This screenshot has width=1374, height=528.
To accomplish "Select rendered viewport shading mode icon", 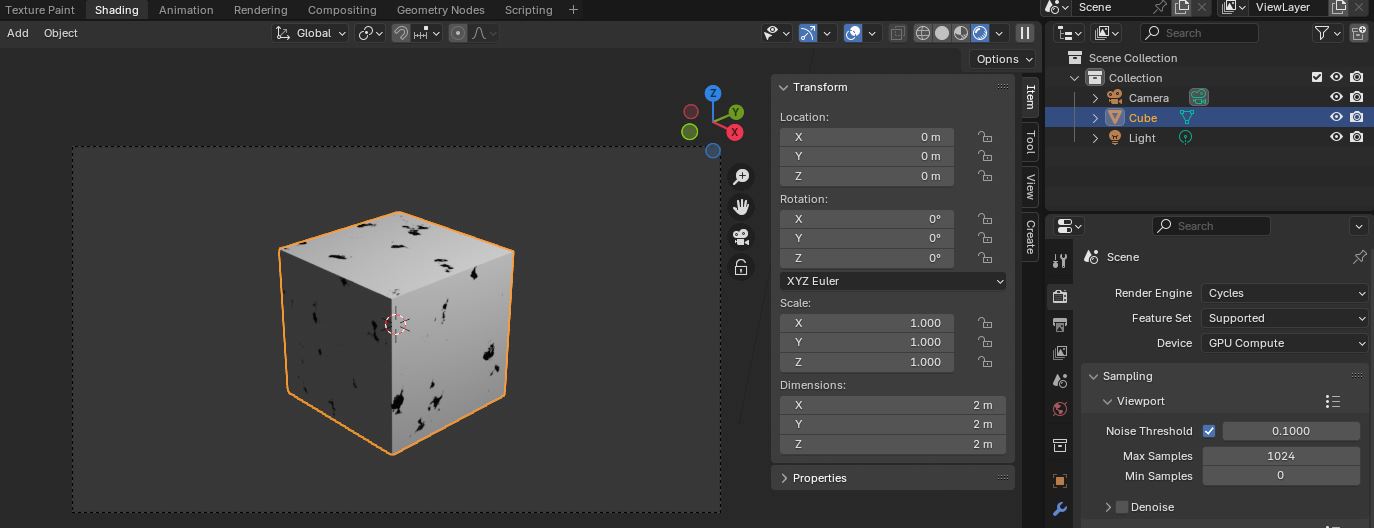I will click(980, 33).
